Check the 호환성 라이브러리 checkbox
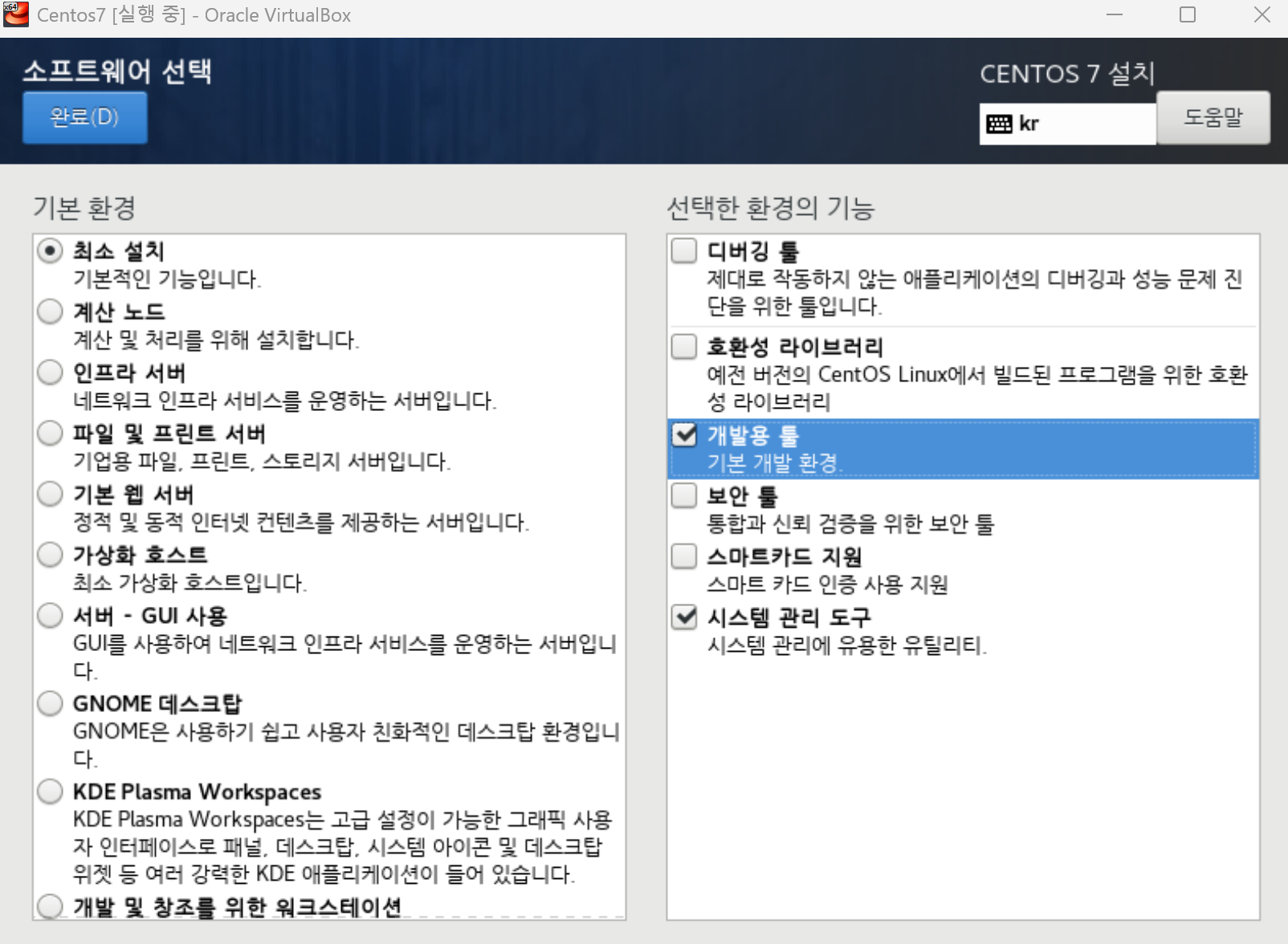Image resolution: width=1288 pixels, height=944 pixels. (684, 347)
